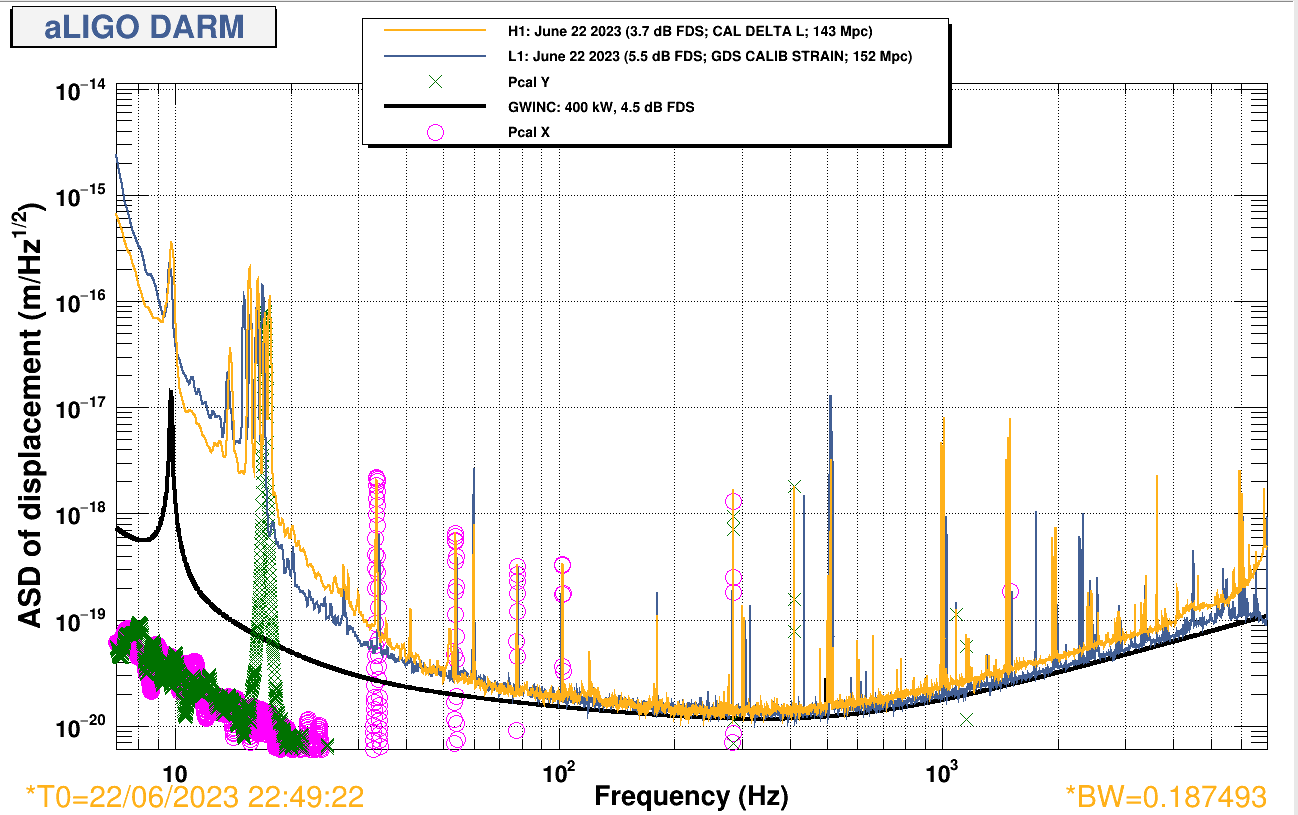Select the GWINC 400 kW legend text
Image resolution: width=1298 pixels, height=815 pixels.
point(600,107)
